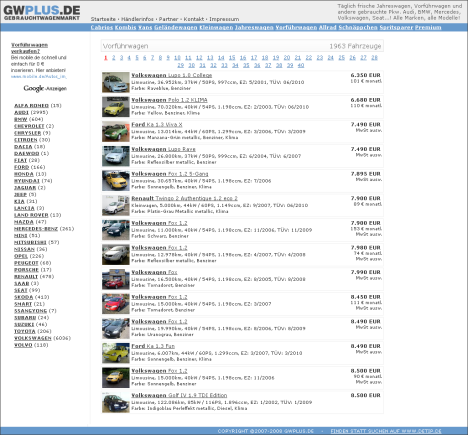Show ALFA ROMEO listings
Image resolution: width=468 pixels, height=435 pixels.
[x=31, y=106]
